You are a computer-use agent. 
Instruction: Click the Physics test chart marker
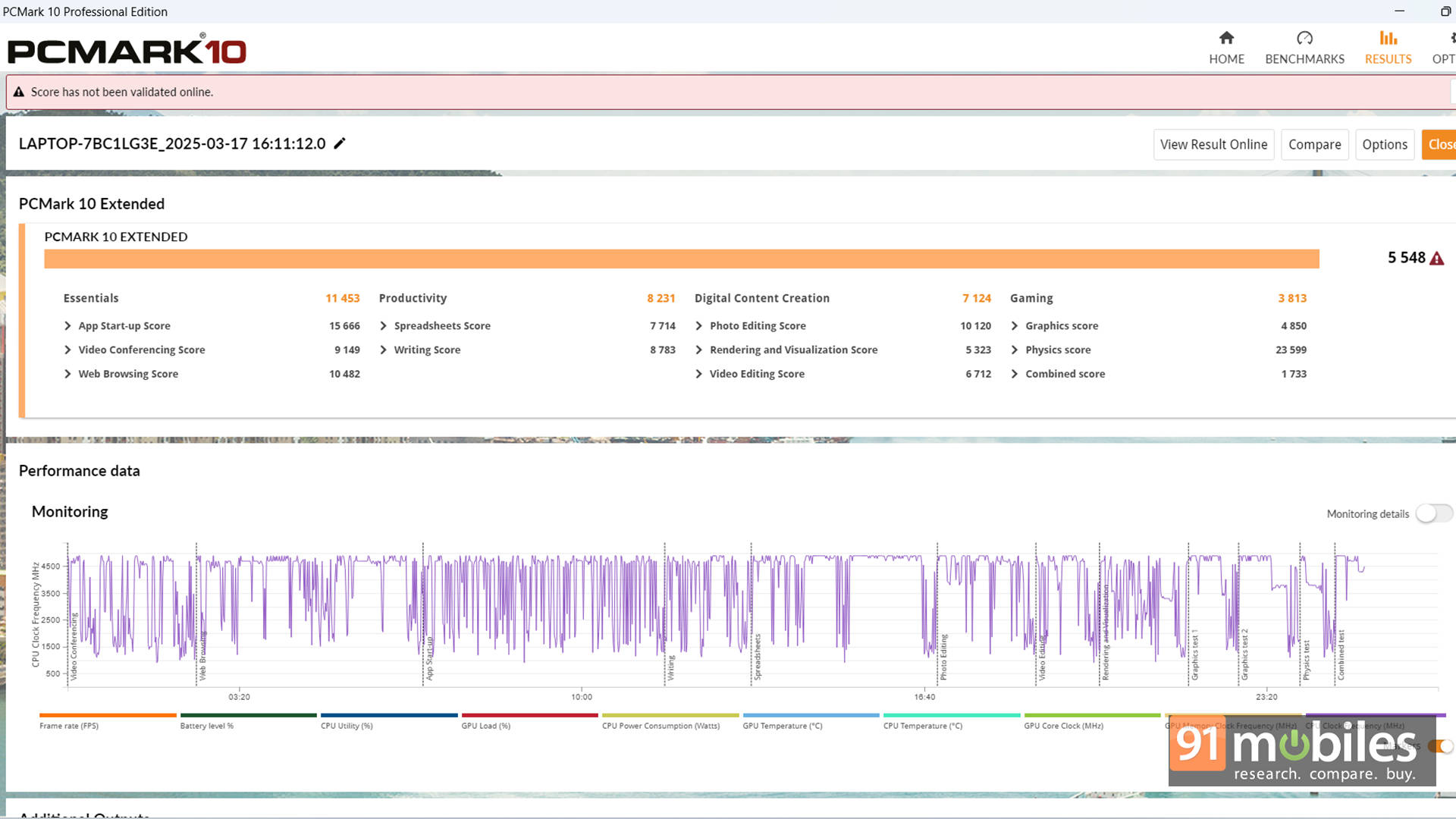click(1306, 660)
